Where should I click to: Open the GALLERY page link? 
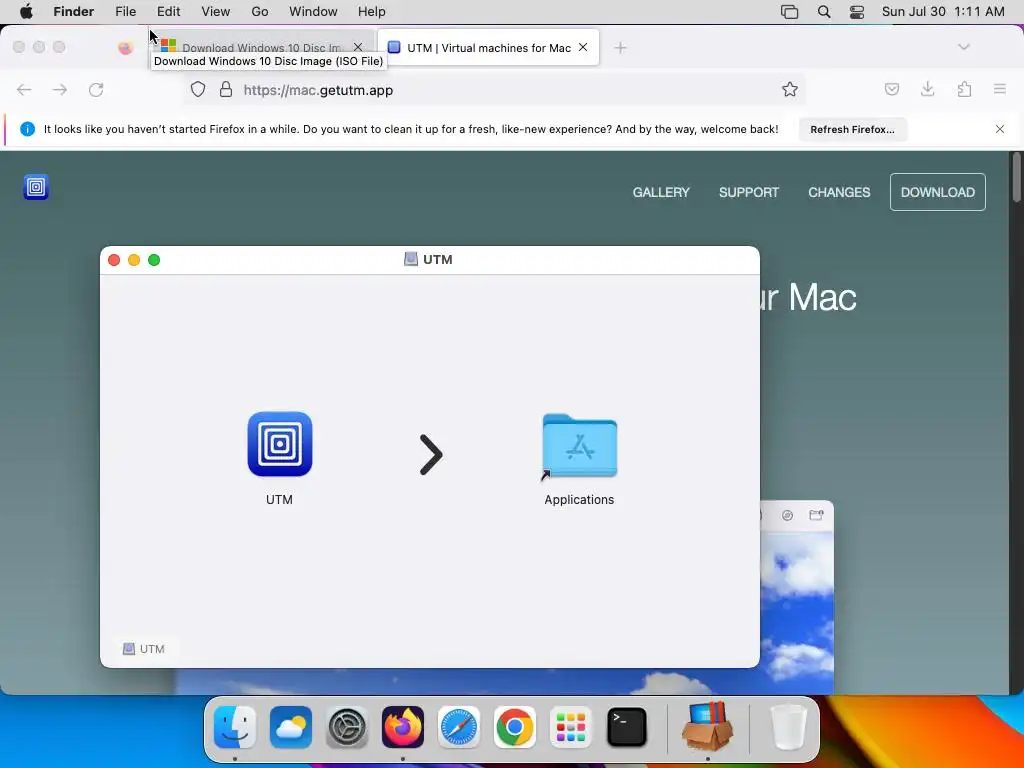(661, 192)
